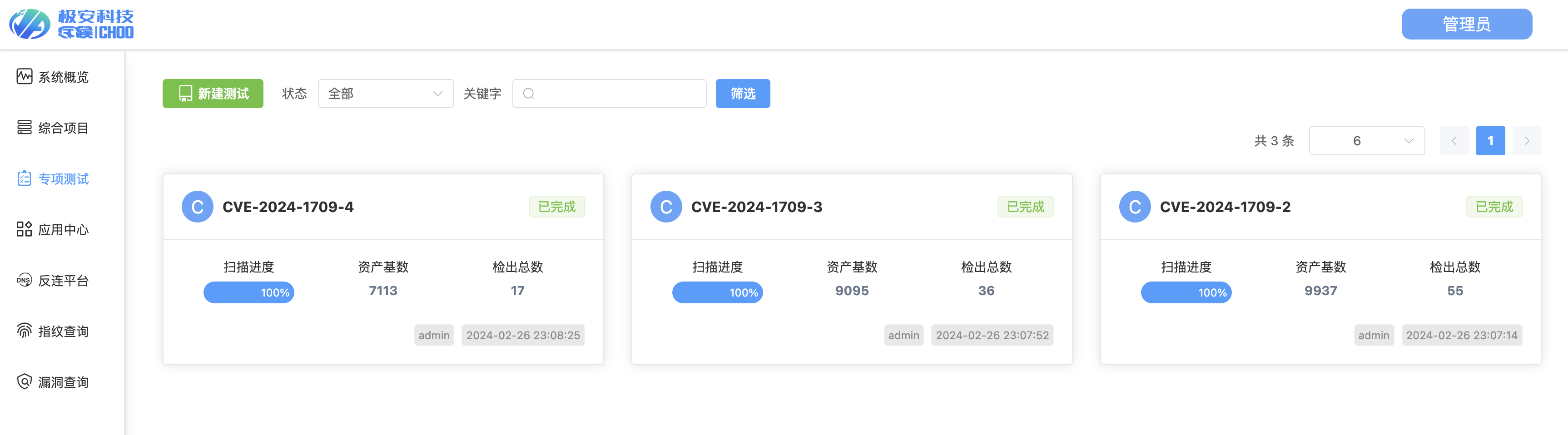Click admin tag on CVE-2024-1709-2 card
This screenshot has width=1568, height=435.
tap(1374, 335)
